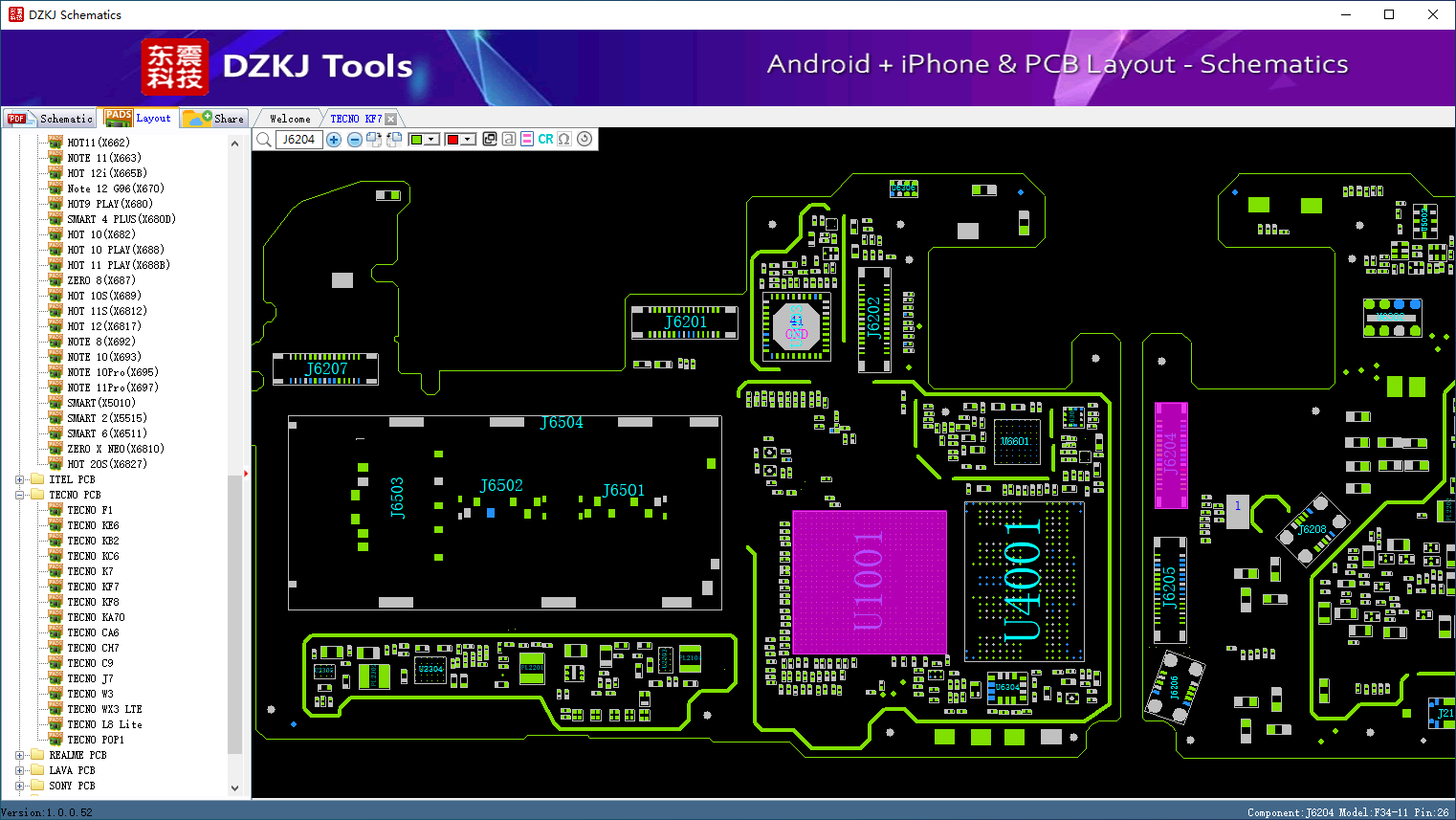Click the circular reset view icon
The image size is (1456, 820).
coord(585,140)
